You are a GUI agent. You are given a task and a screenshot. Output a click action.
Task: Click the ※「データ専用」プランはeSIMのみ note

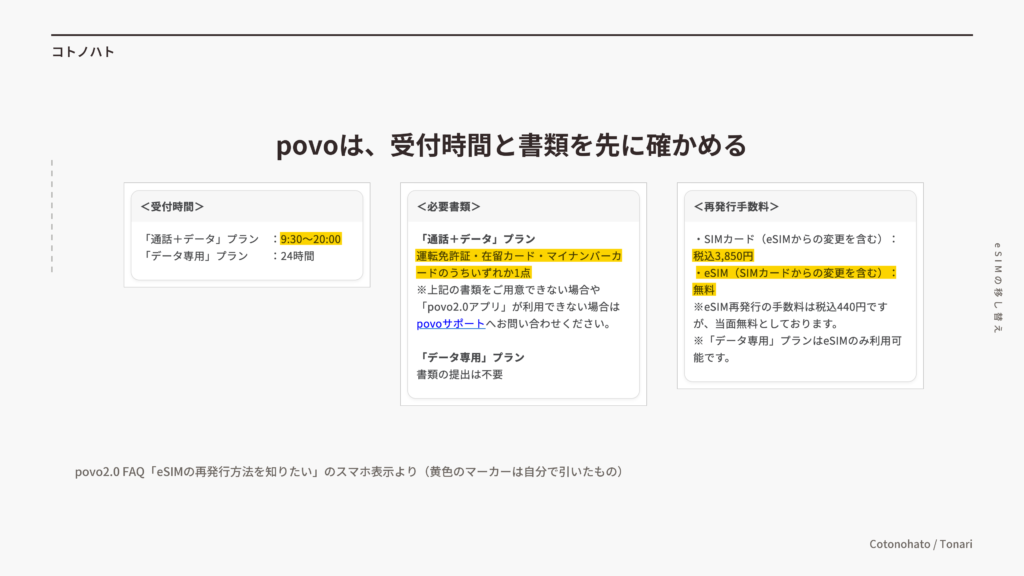(797, 349)
